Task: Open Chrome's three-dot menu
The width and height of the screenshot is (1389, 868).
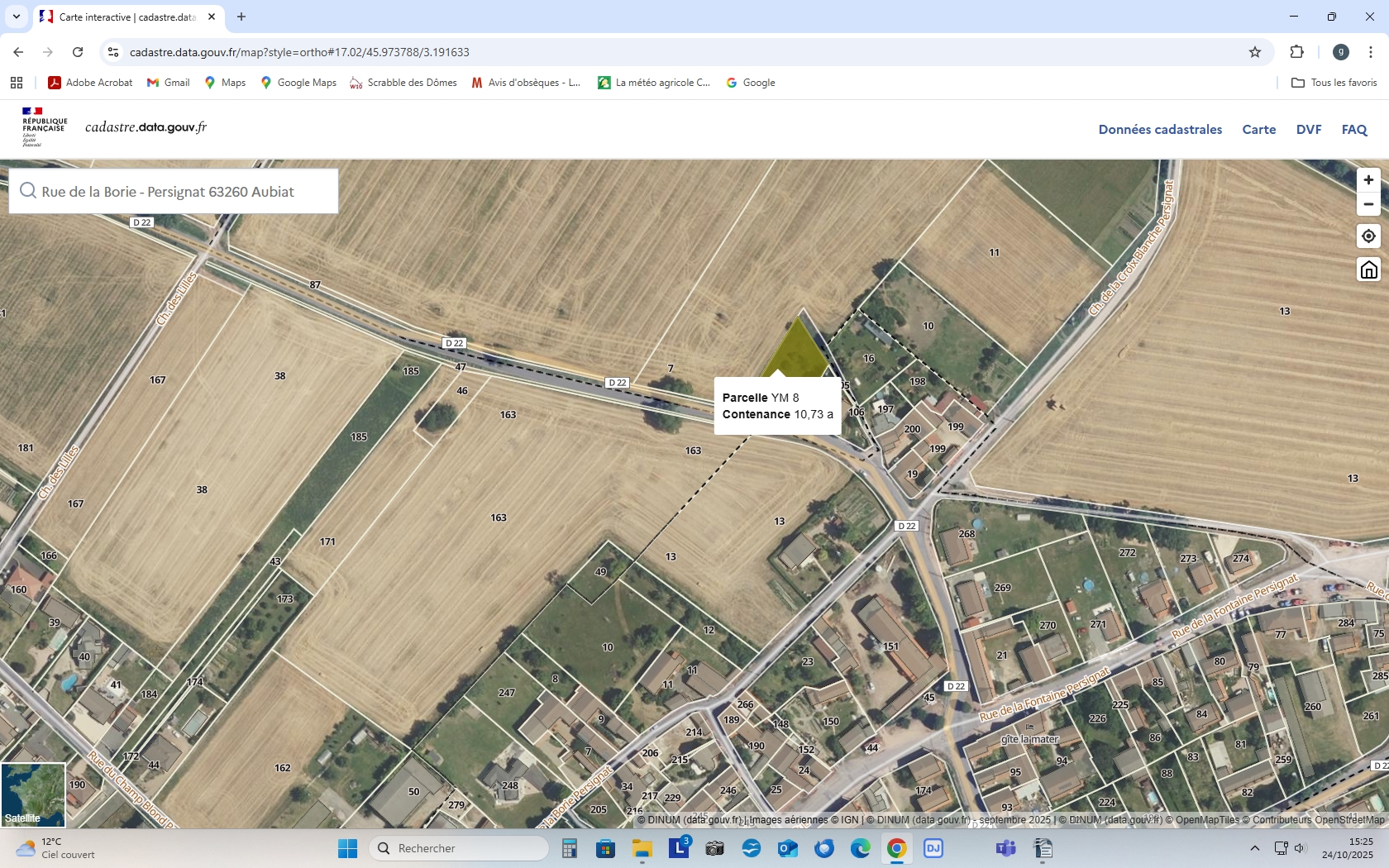Action: tap(1370, 52)
